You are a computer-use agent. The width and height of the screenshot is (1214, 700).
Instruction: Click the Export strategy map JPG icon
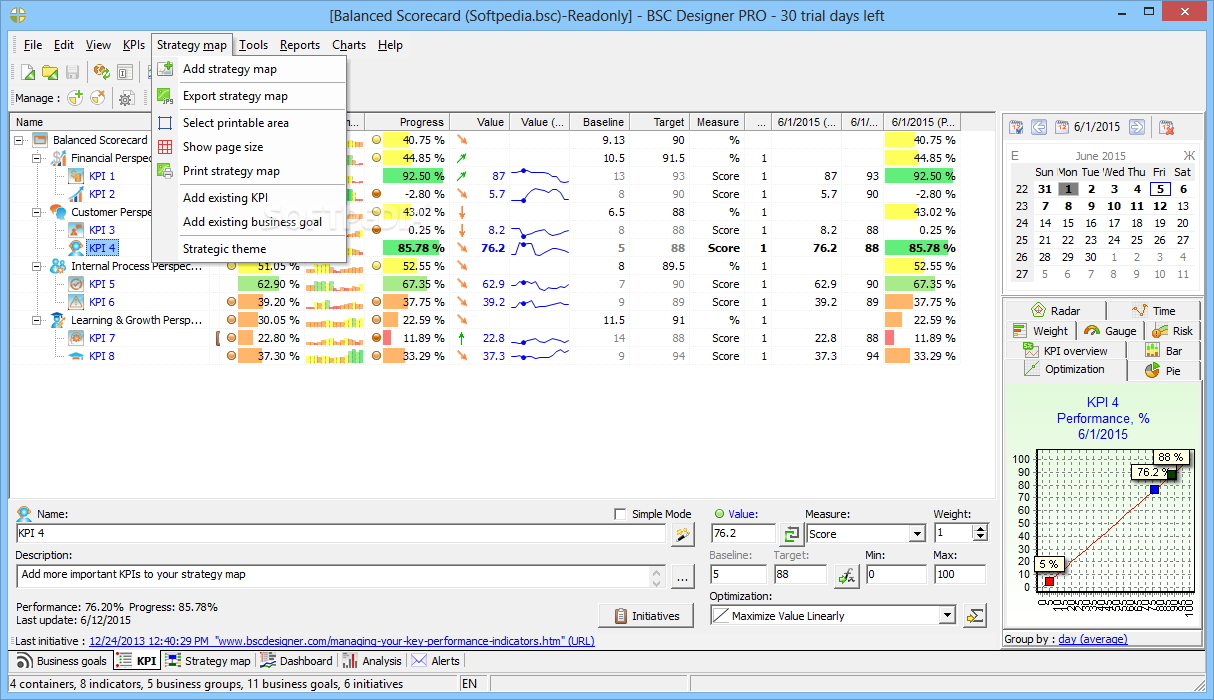click(166, 96)
